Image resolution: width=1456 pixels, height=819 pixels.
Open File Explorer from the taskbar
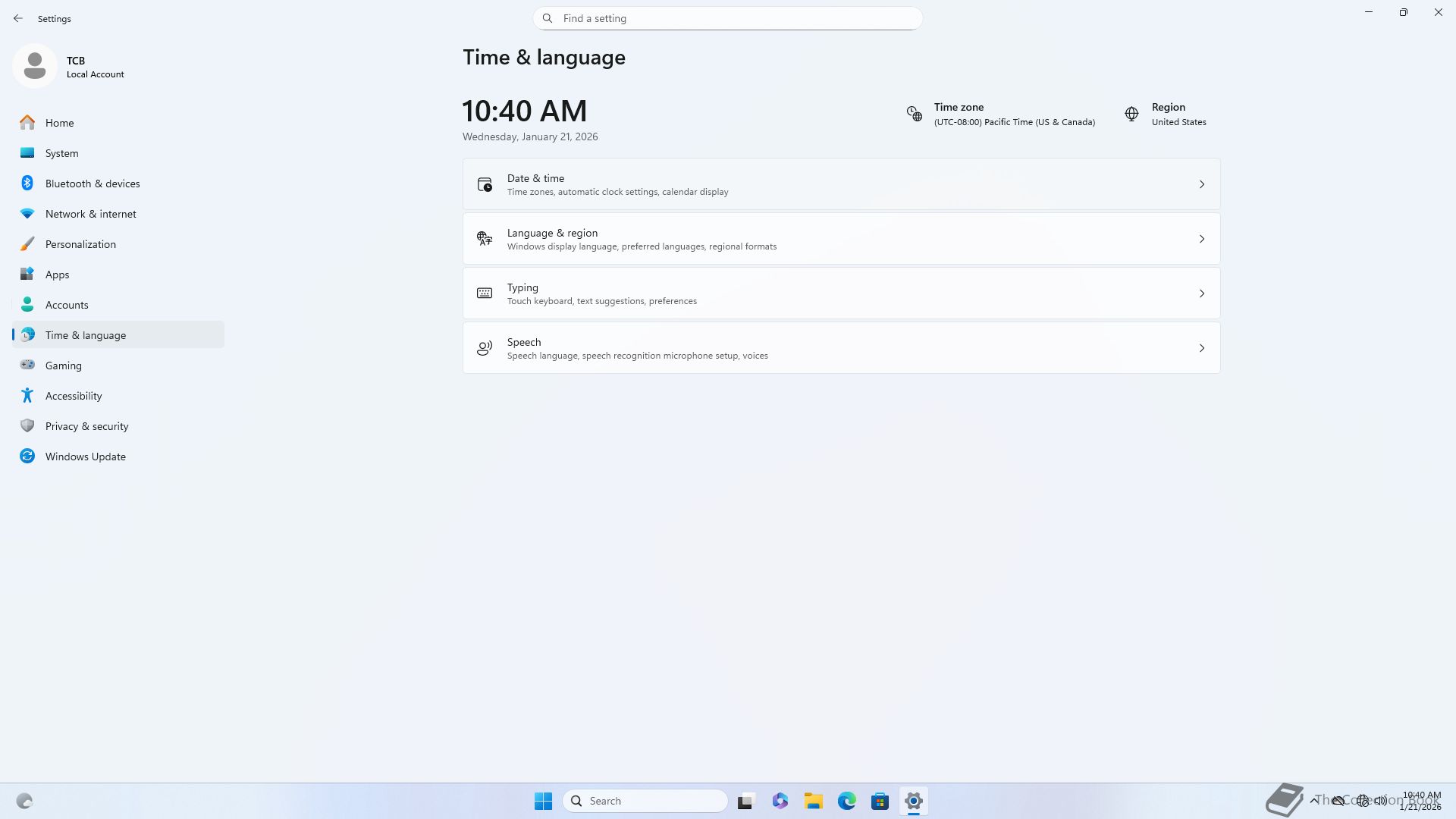813,801
